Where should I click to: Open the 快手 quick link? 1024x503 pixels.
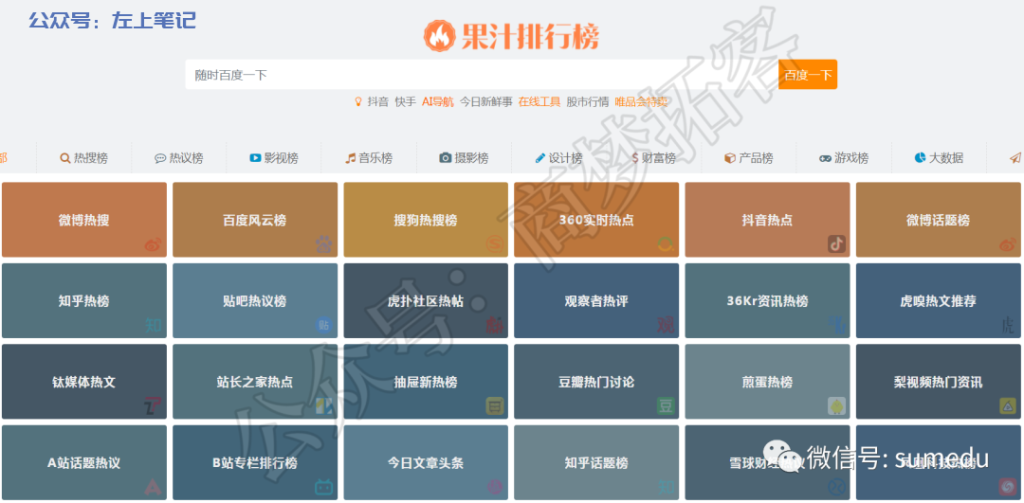[405, 102]
